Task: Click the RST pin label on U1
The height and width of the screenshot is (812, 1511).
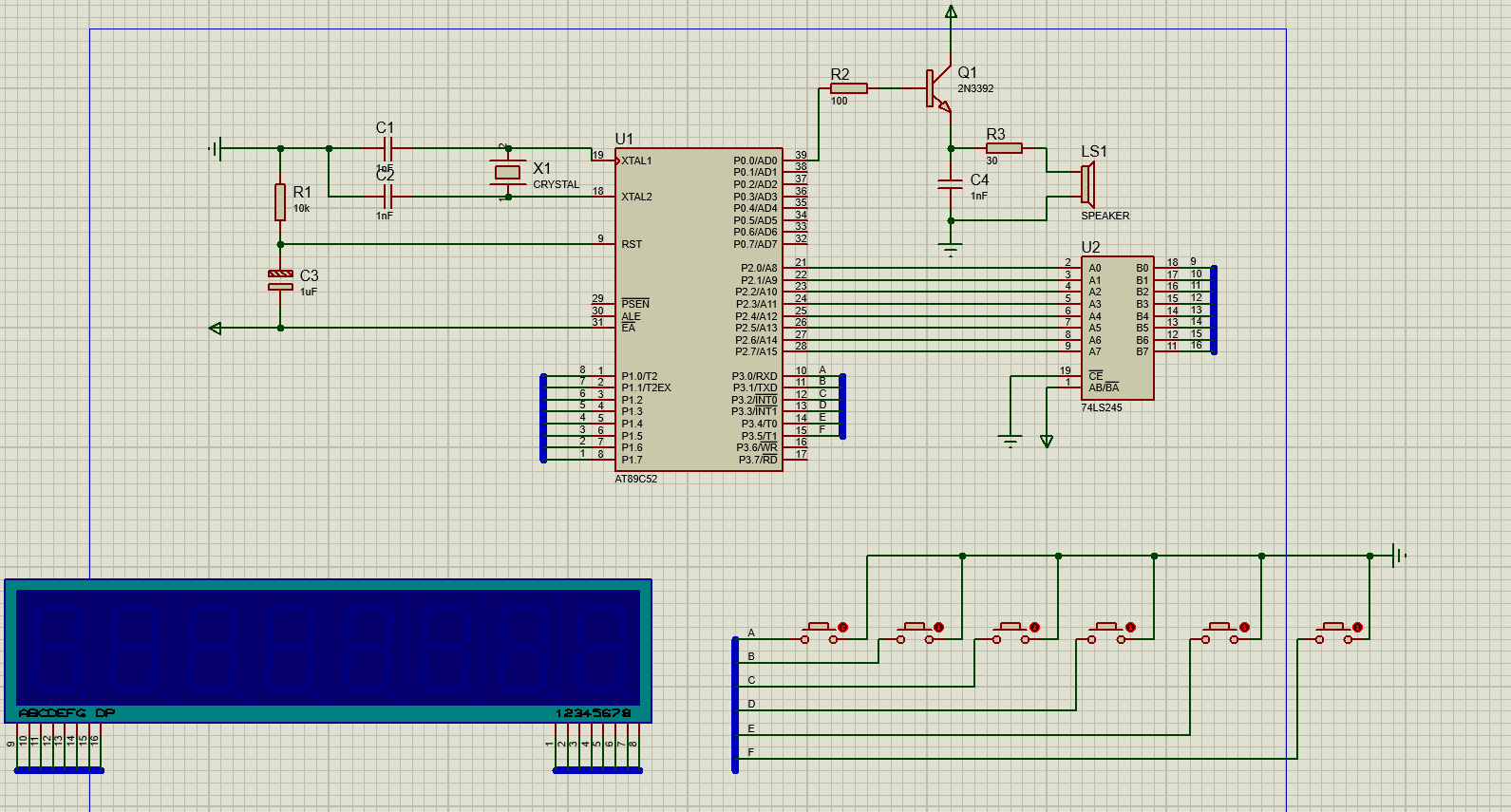Action: [x=632, y=244]
